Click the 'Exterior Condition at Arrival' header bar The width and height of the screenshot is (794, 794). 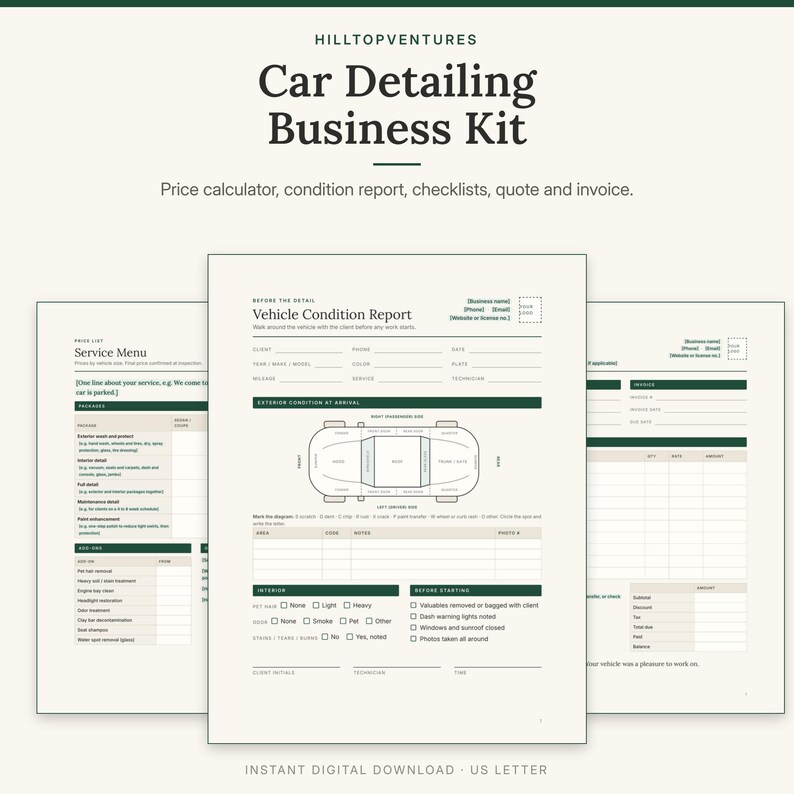(x=397, y=403)
